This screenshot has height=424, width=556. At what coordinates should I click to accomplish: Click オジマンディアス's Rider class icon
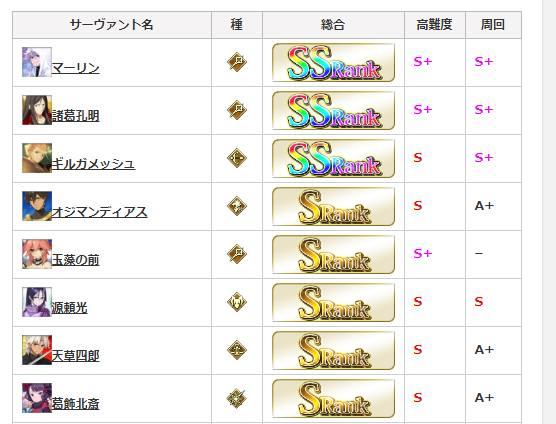tap(237, 206)
